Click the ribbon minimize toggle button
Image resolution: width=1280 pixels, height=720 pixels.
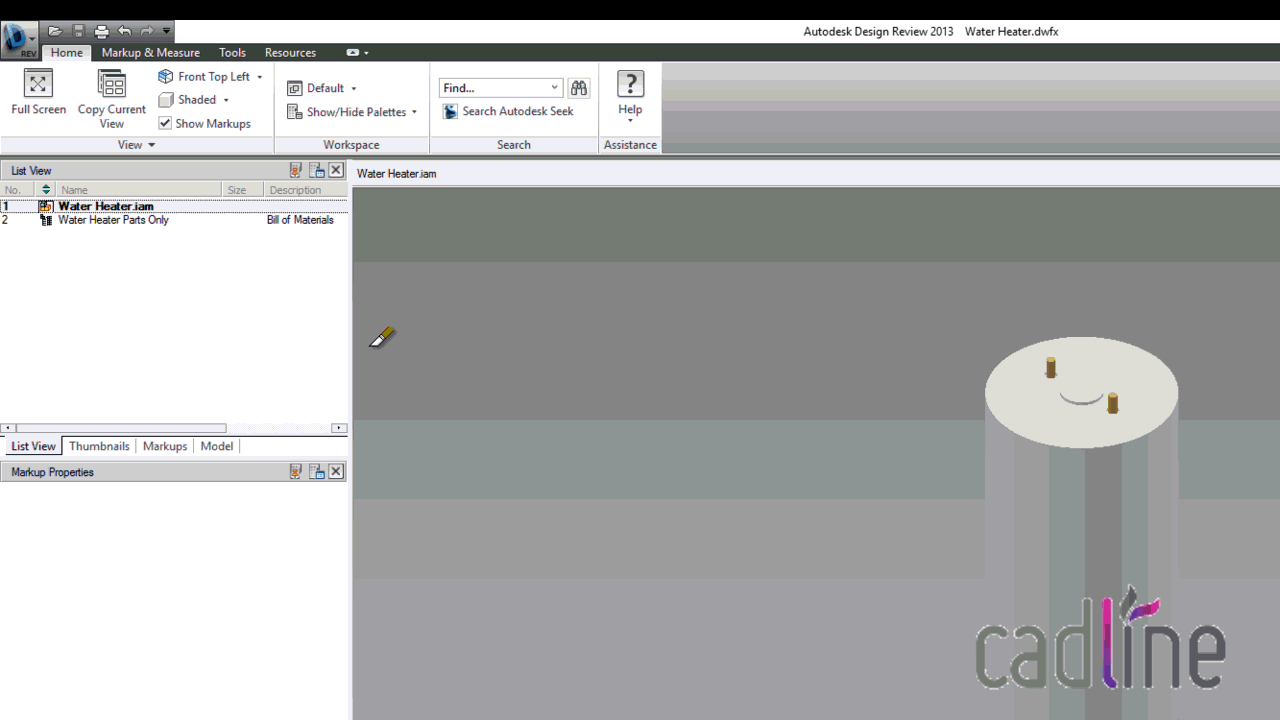tap(352, 52)
